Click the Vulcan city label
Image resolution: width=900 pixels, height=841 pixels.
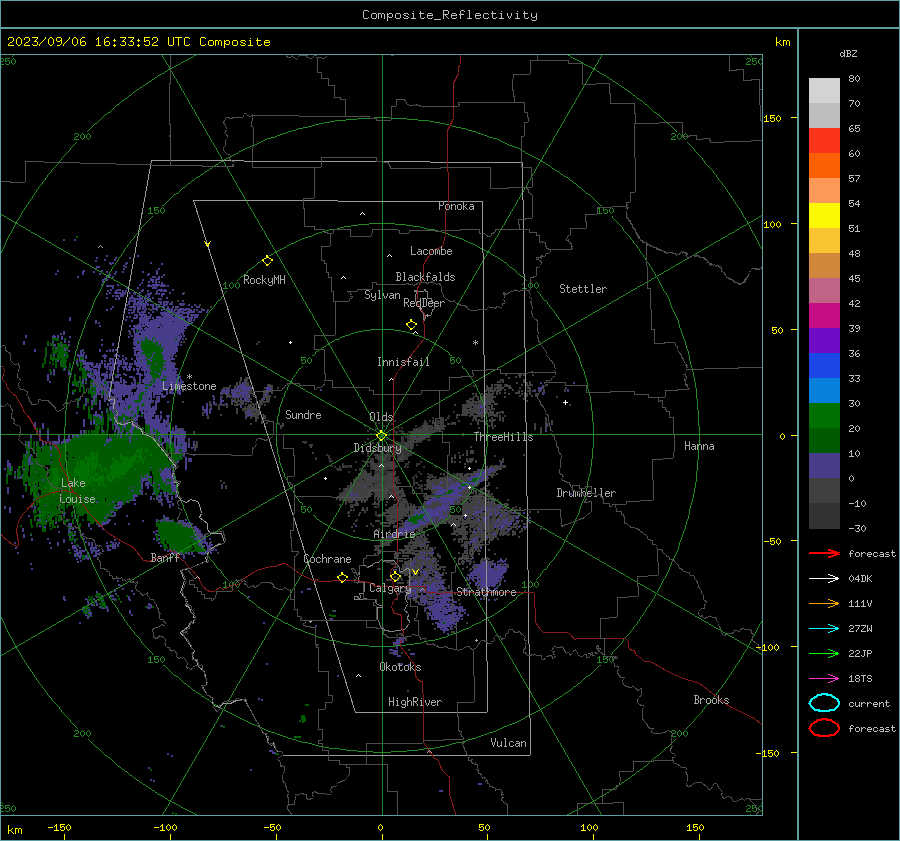[x=508, y=743]
